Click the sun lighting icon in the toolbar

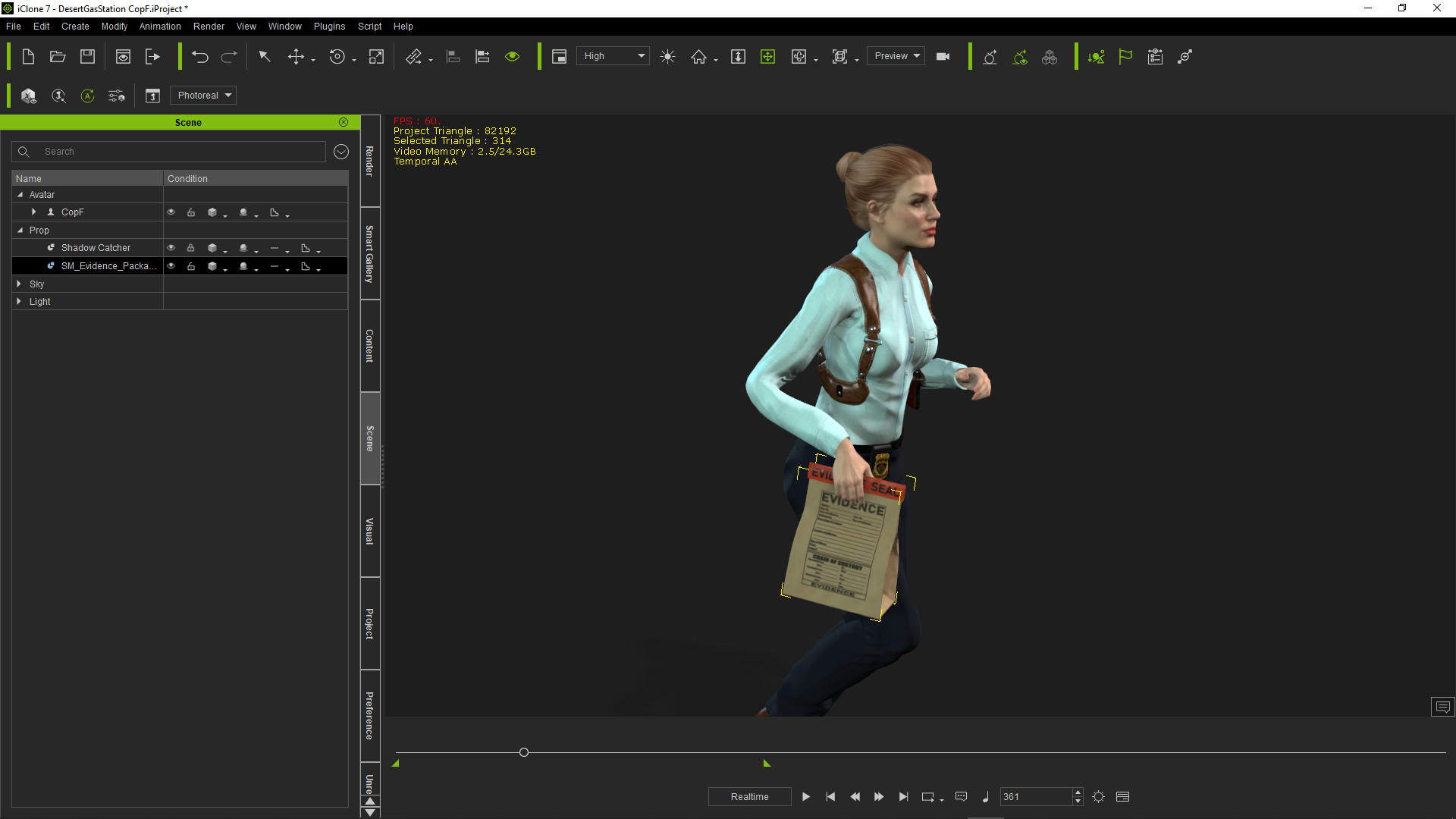point(667,57)
